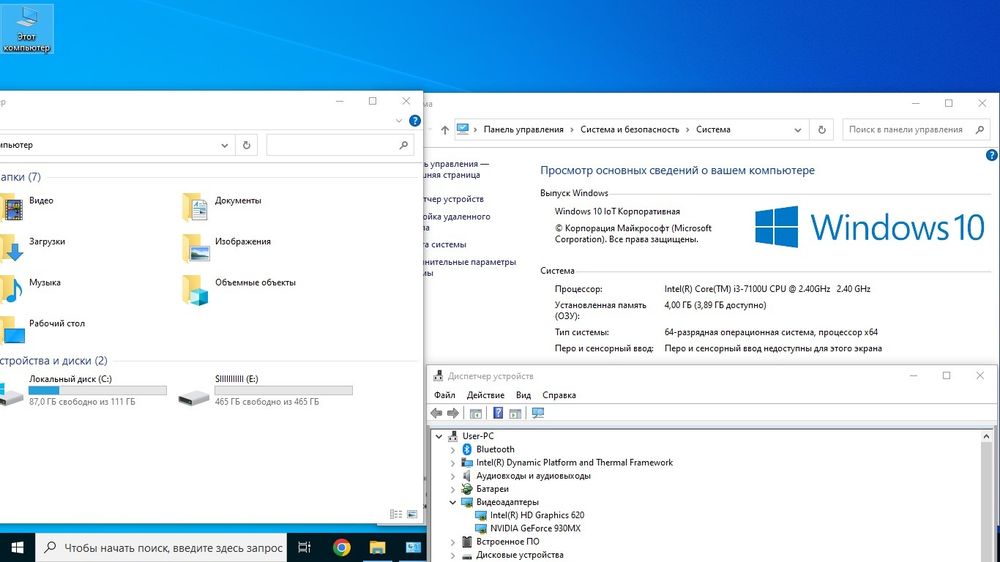Click the Explorer help question-mark icon
Viewport: 1000px width, 562px height.
tap(415, 121)
